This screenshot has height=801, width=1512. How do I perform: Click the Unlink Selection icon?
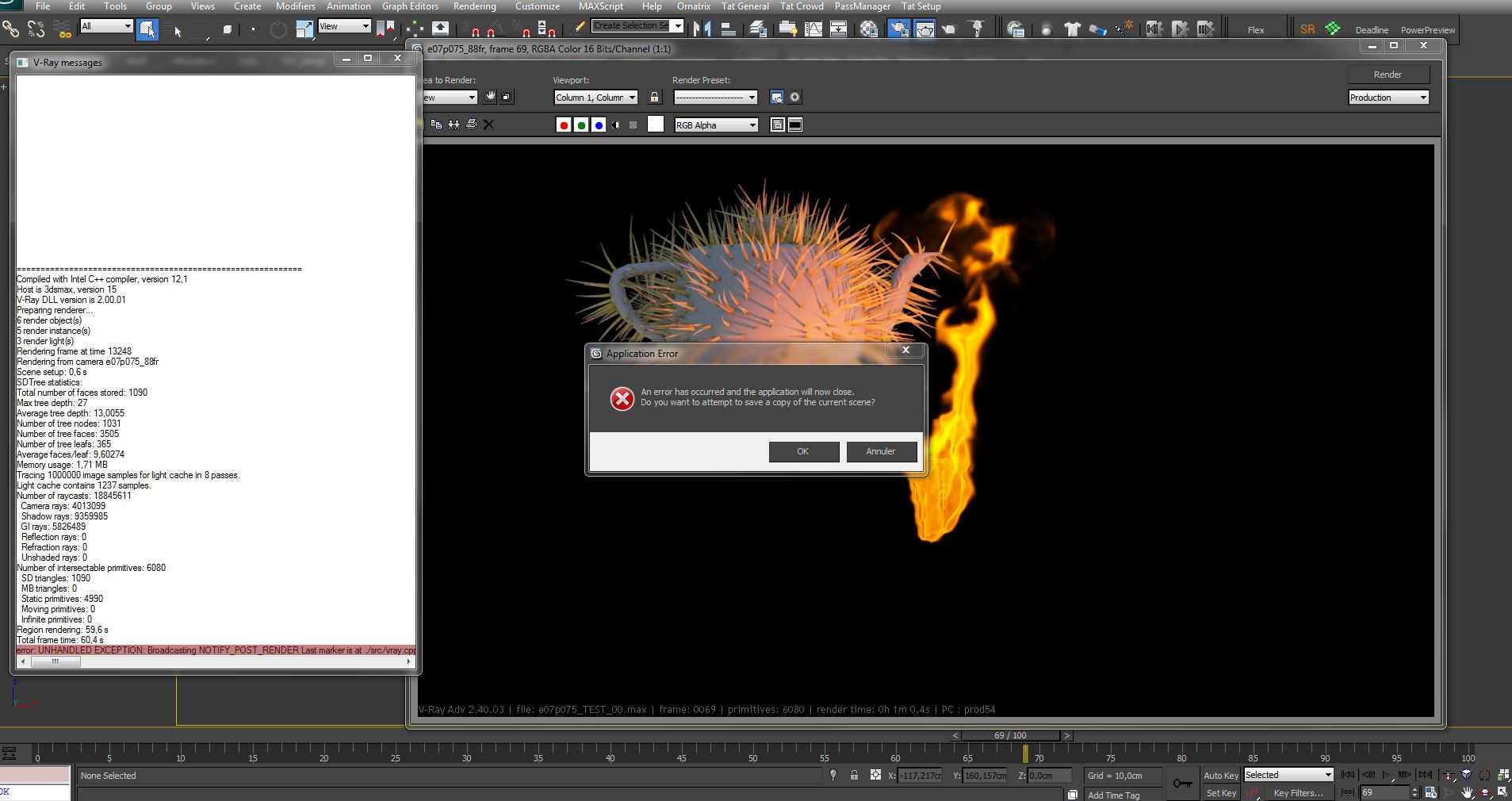pos(36,29)
